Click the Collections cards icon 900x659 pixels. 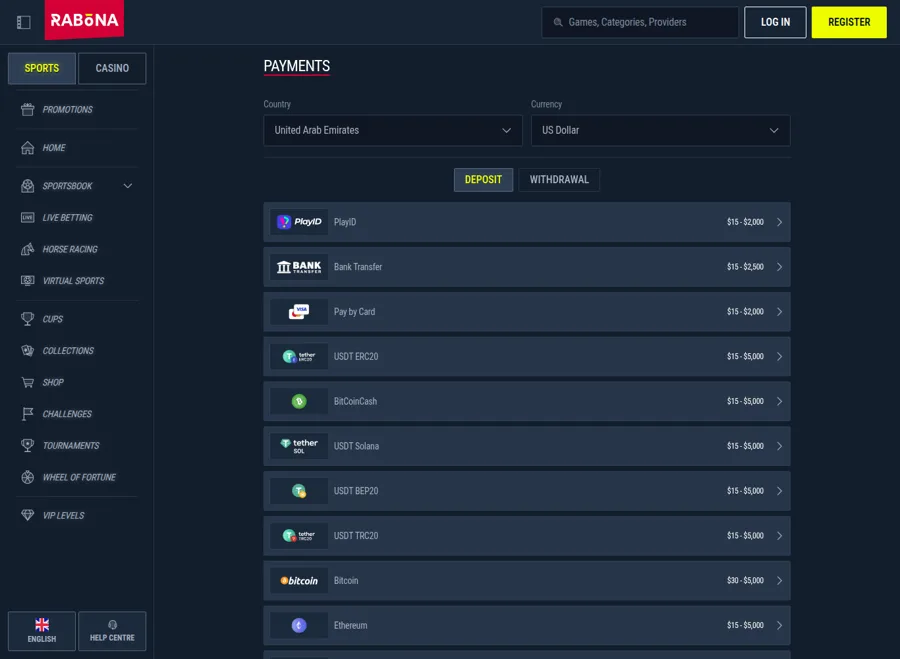[x=28, y=350]
